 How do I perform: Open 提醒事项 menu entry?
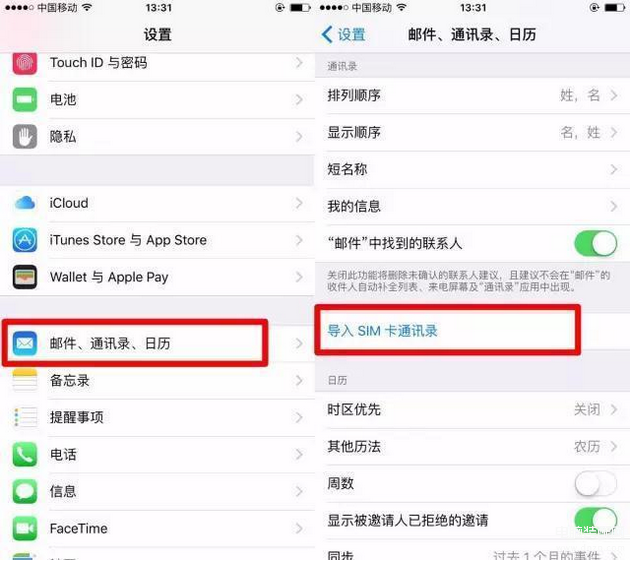[x=157, y=418]
